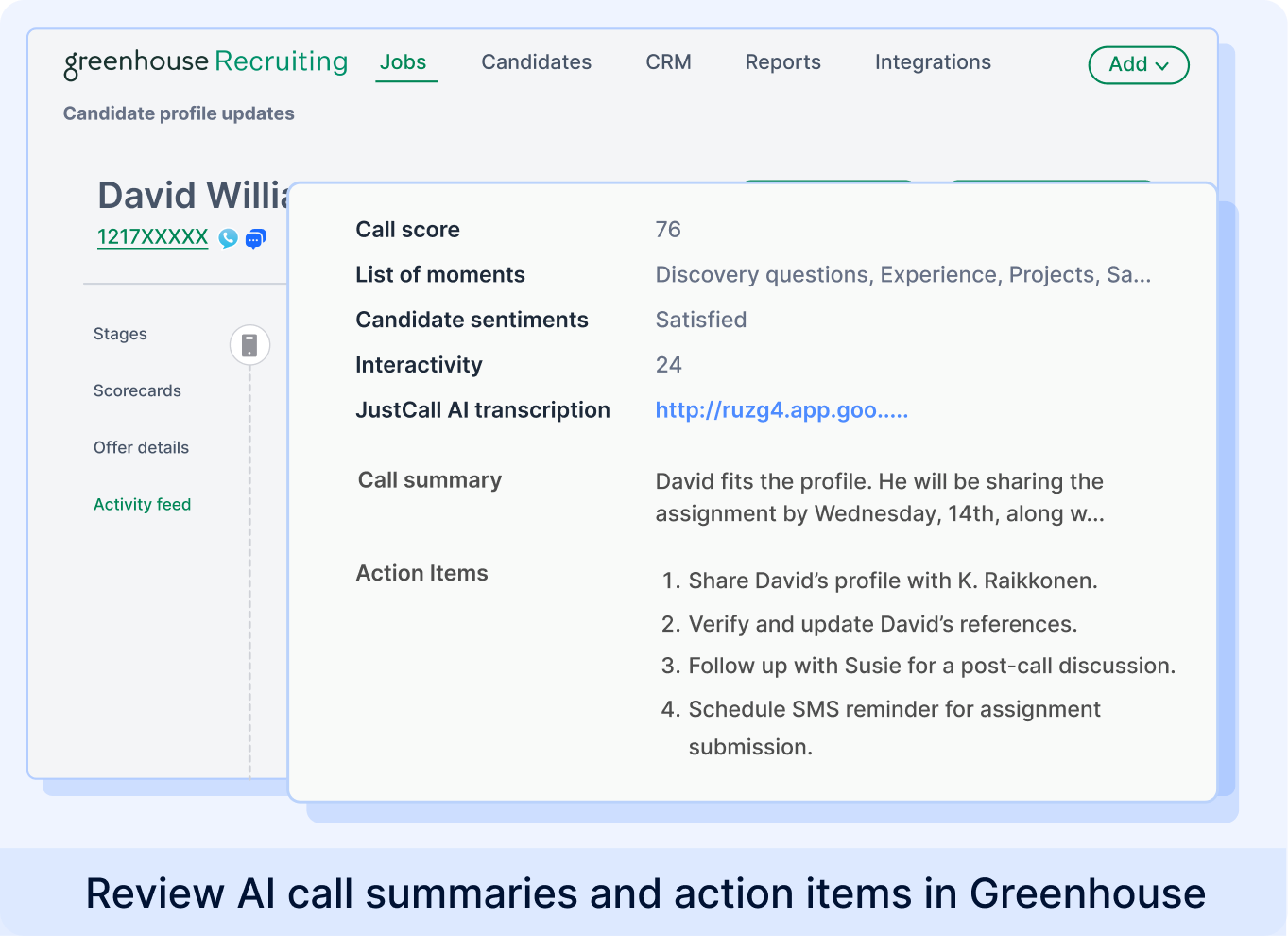
Task: Click the 1217XXXXX phone number link
Action: pos(152,237)
